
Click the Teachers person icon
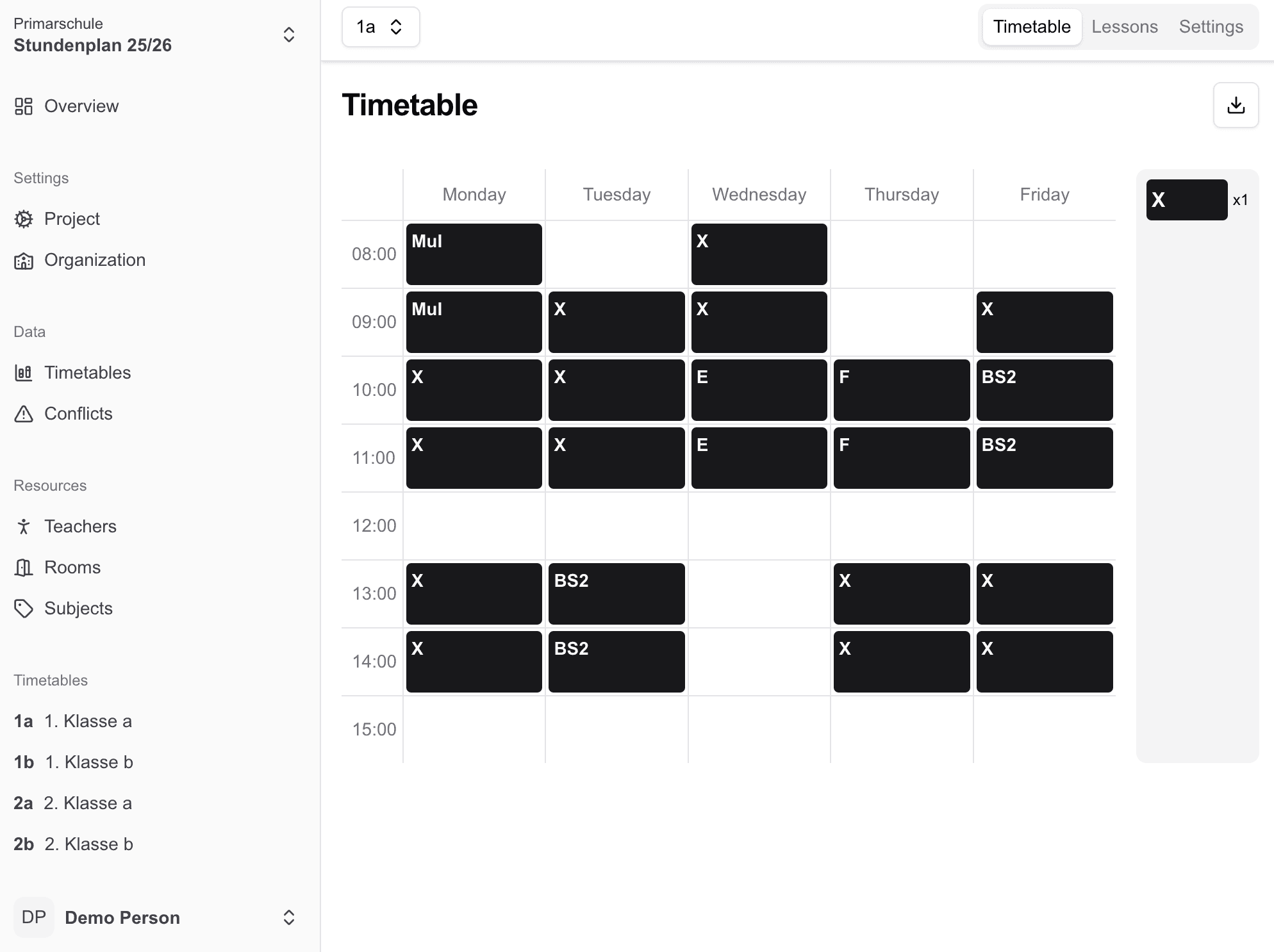click(24, 527)
